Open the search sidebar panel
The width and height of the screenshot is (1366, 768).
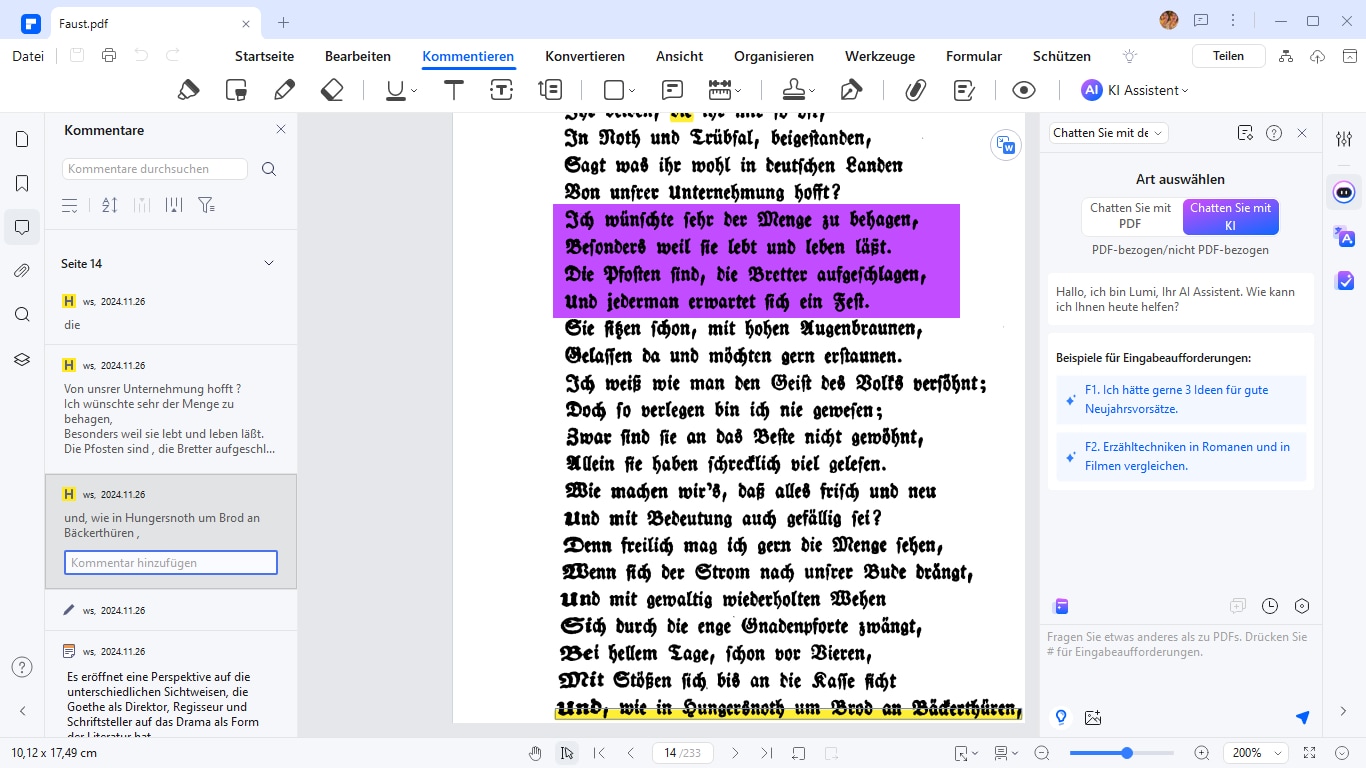pos(22,314)
